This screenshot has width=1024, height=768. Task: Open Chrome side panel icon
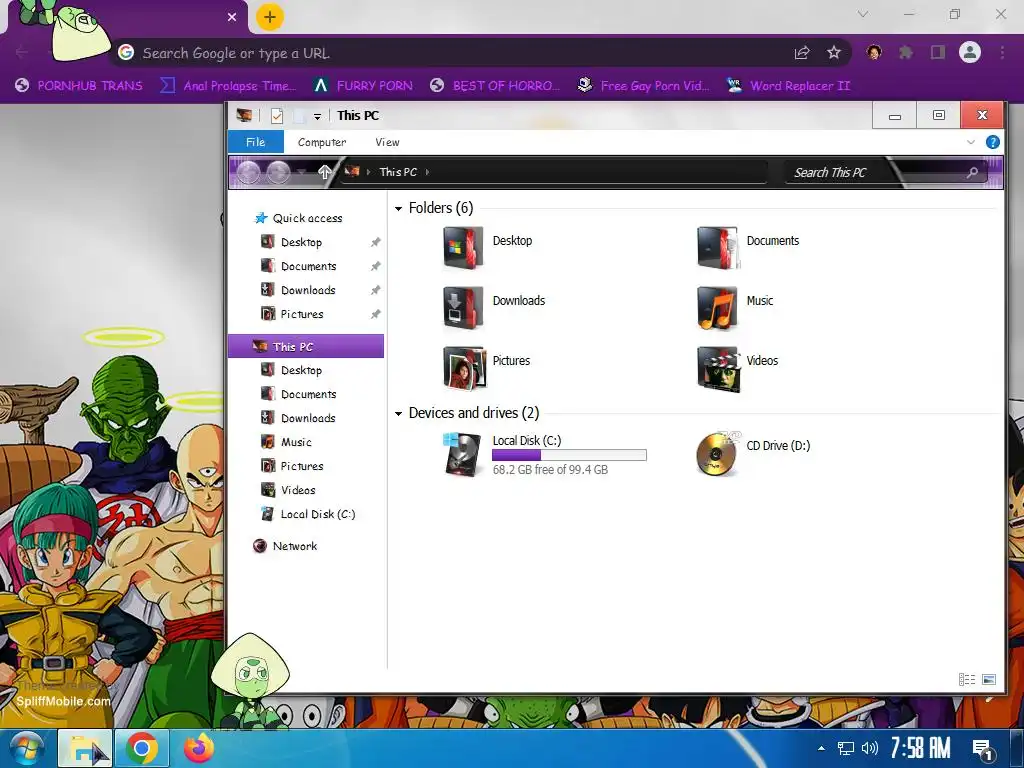point(938,52)
